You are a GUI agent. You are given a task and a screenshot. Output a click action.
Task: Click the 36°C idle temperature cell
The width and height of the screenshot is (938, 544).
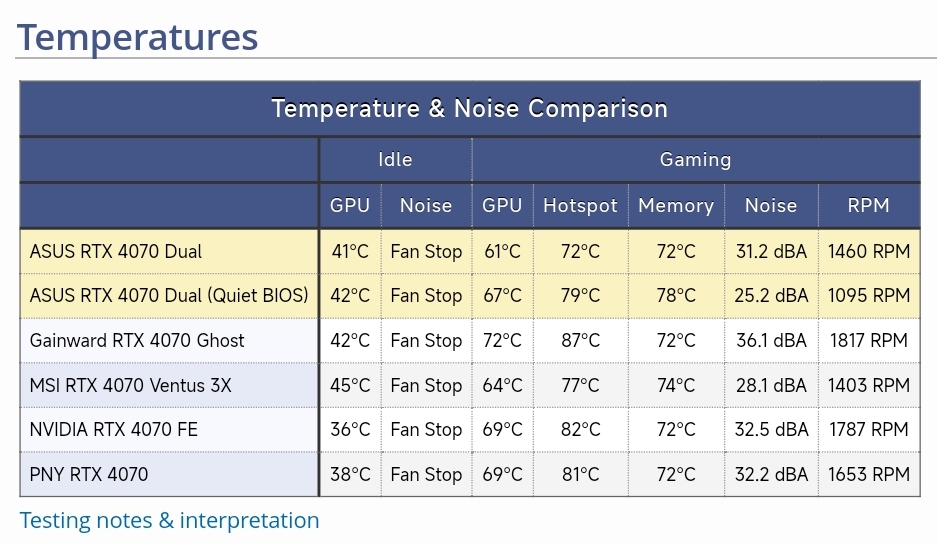(x=350, y=430)
